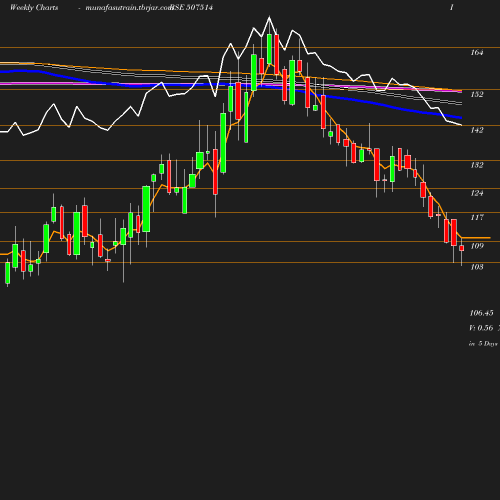The image size is (500, 500).
Task: Click the 117 price axis label
Action: (477, 217)
